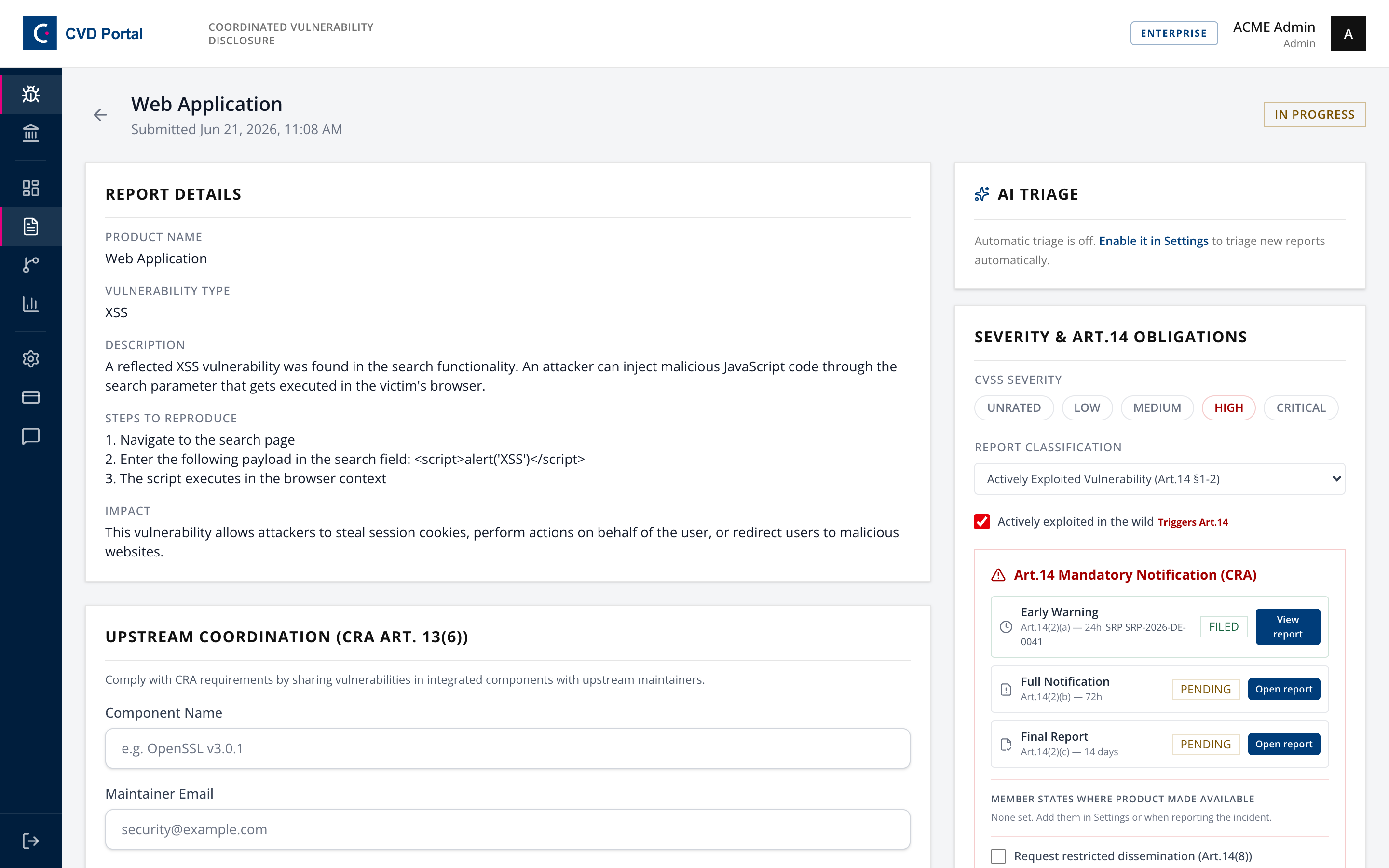Click the submitted date Jun 21, 2026 text
1389x868 pixels.
click(236, 130)
